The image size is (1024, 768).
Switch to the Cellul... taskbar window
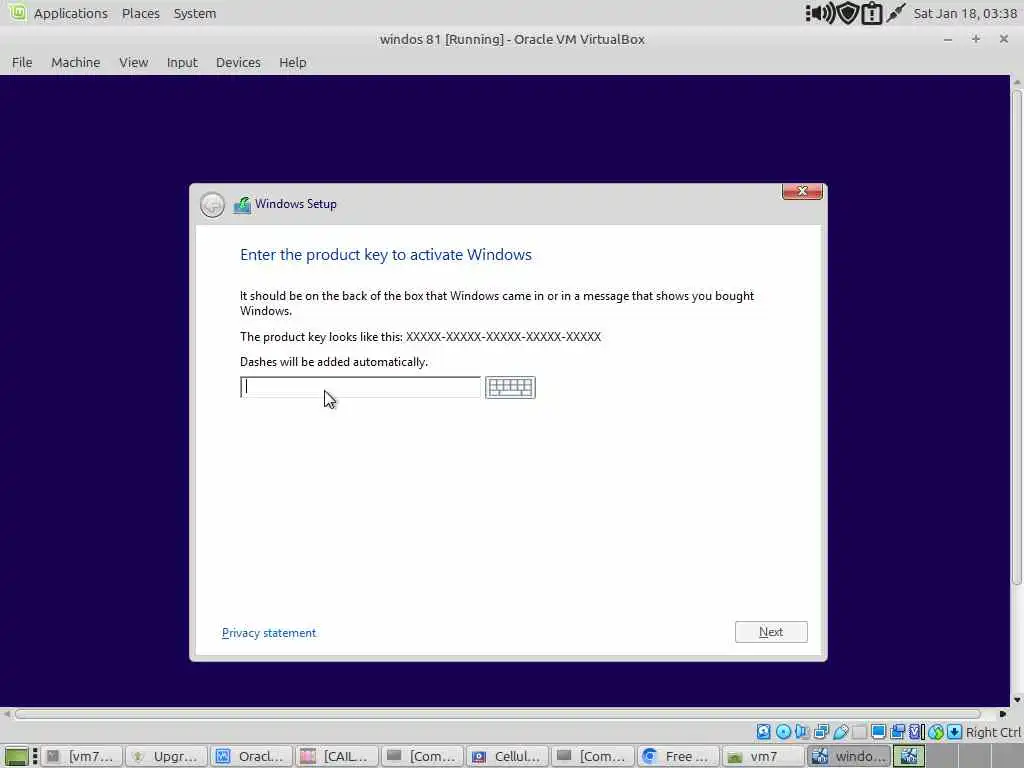click(506, 756)
